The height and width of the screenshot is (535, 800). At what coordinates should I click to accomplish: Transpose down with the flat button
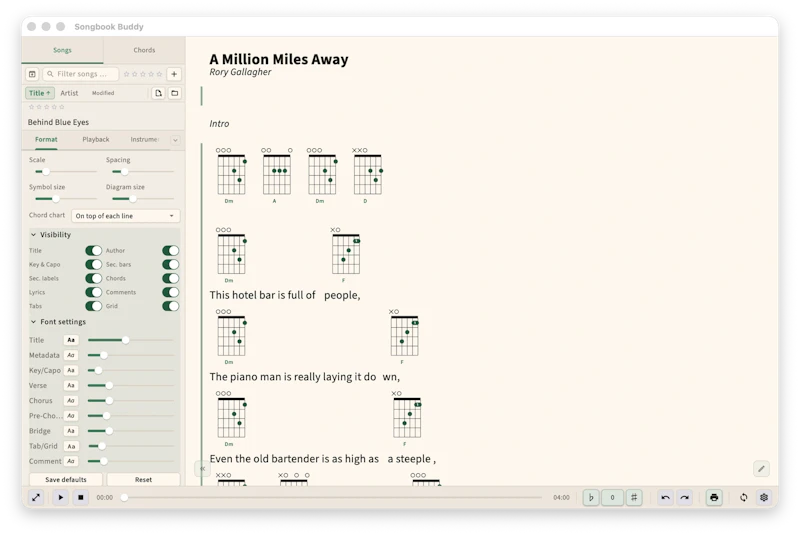coord(591,497)
